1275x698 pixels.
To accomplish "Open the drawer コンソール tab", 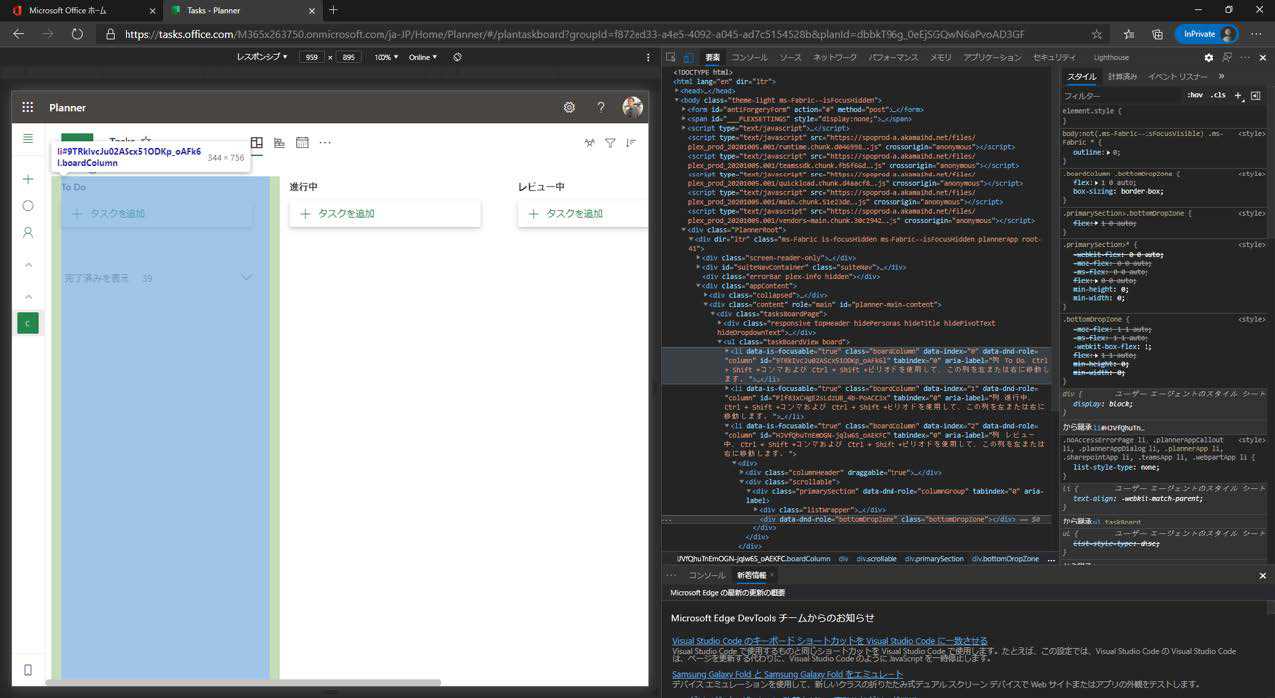I will click(x=706, y=576).
